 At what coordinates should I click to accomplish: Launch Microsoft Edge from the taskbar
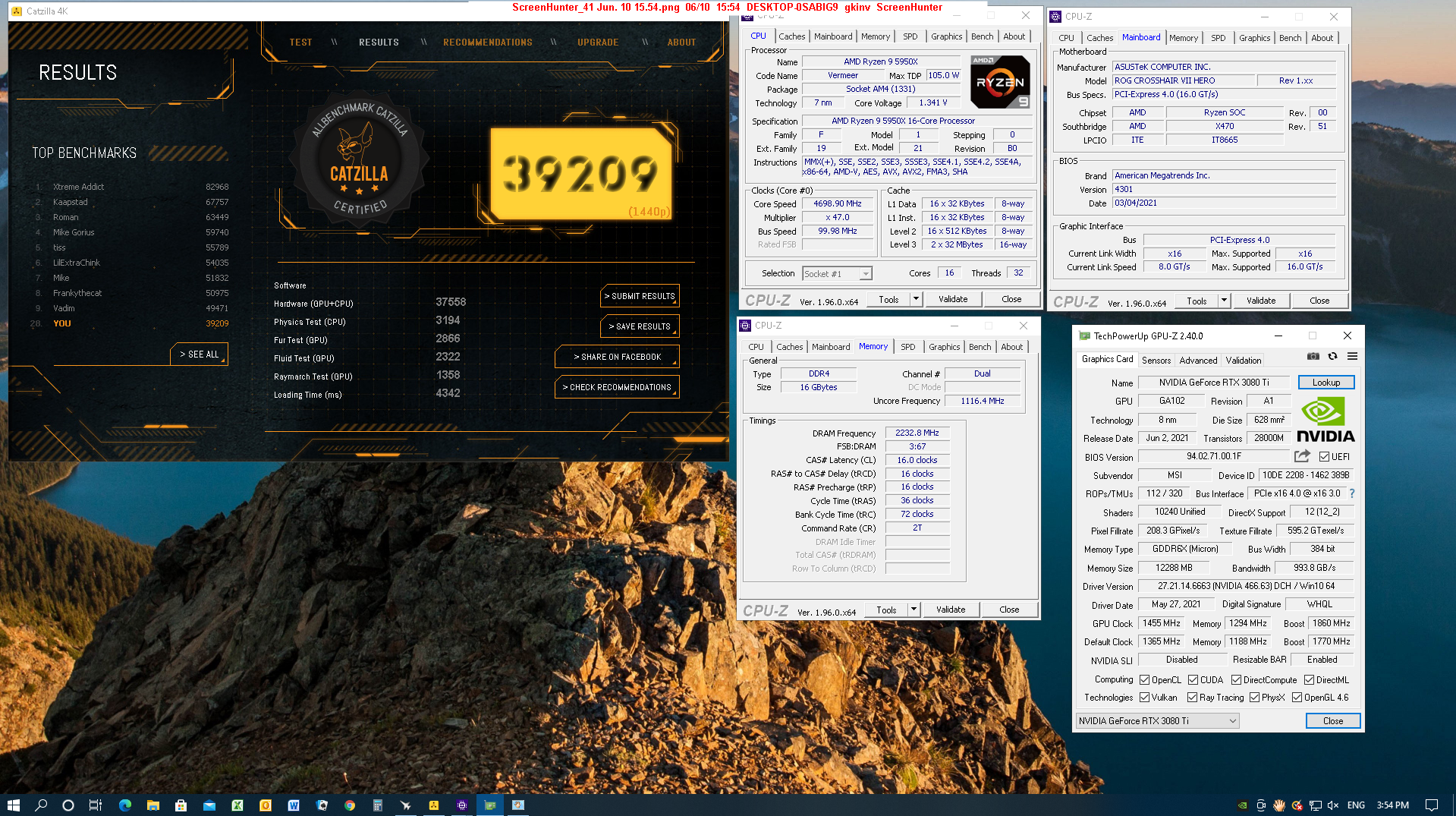(125, 805)
